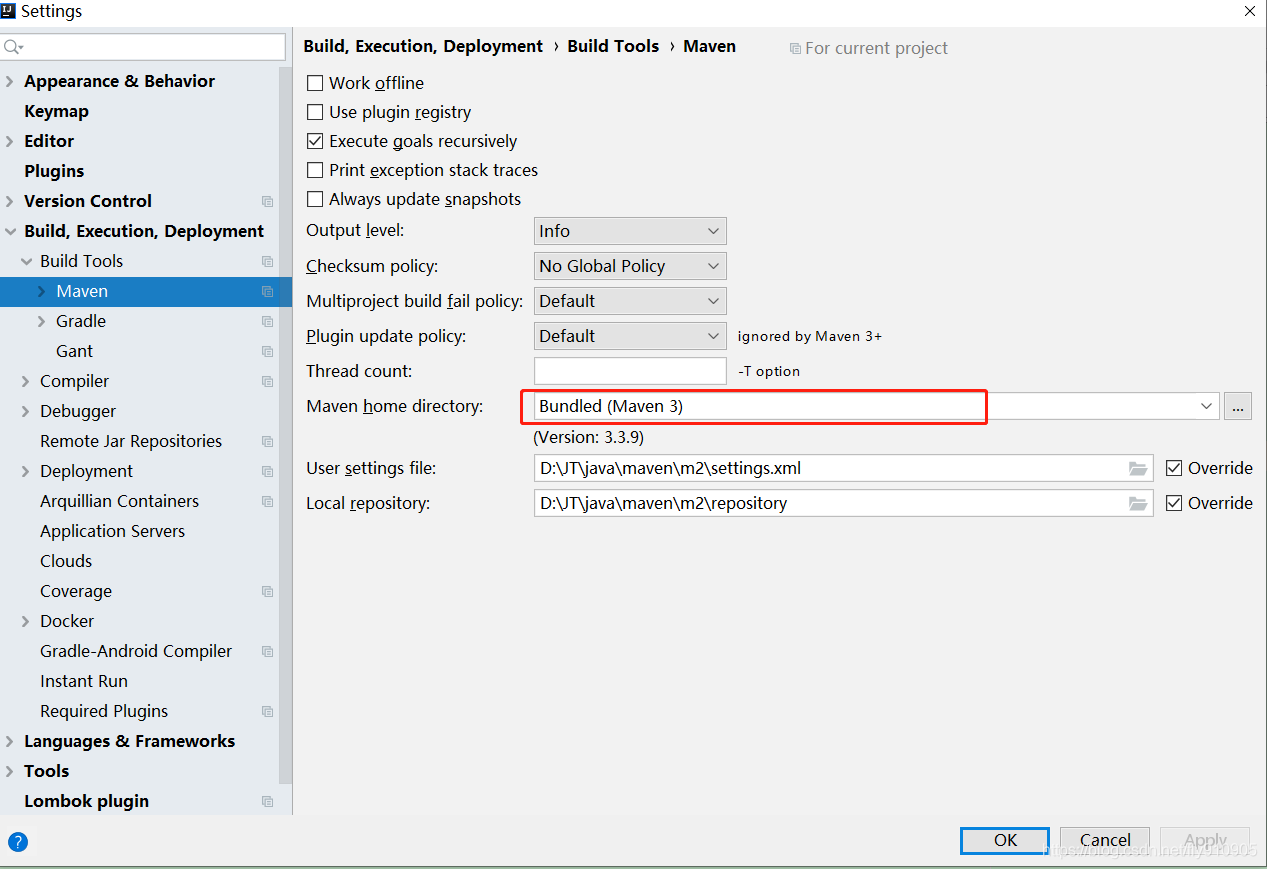The height and width of the screenshot is (869, 1267).
Task: Click project-level icon beside Coverage
Action: coord(267,591)
